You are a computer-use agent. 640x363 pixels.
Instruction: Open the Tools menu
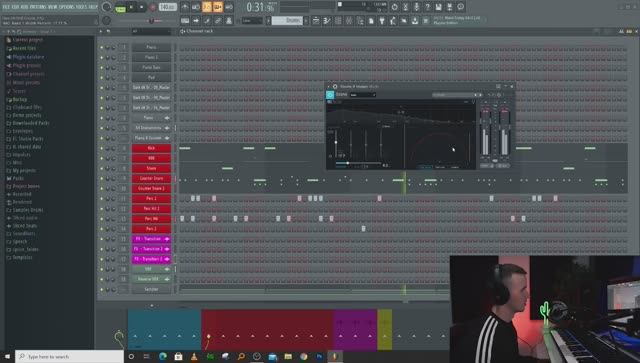tap(81, 7)
